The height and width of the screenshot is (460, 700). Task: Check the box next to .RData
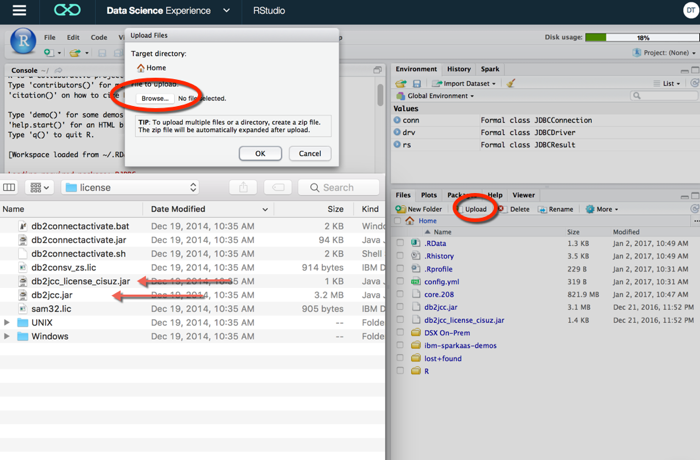click(x=400, y=243)
